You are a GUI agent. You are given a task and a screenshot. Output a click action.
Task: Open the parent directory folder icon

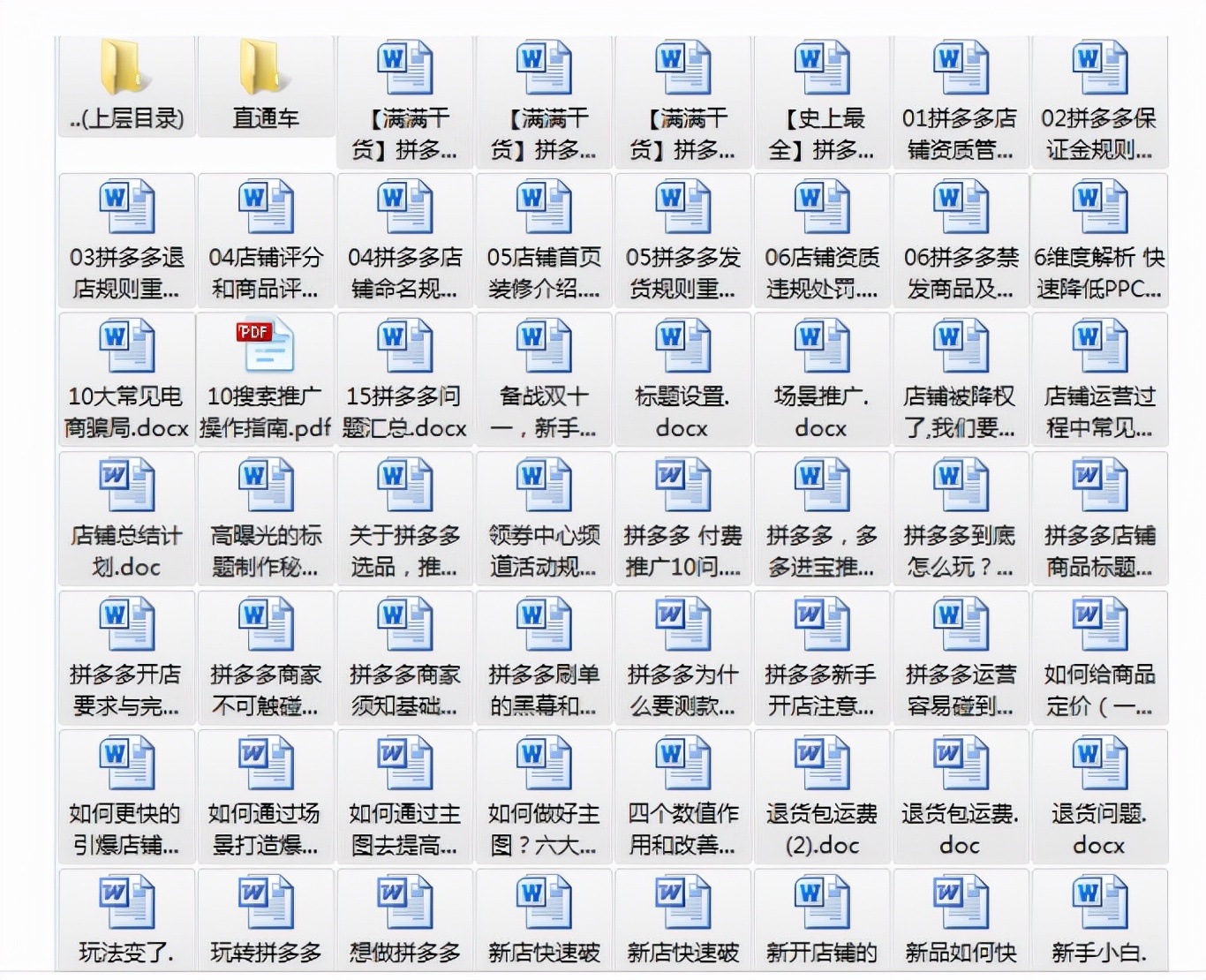coord(126,67)
